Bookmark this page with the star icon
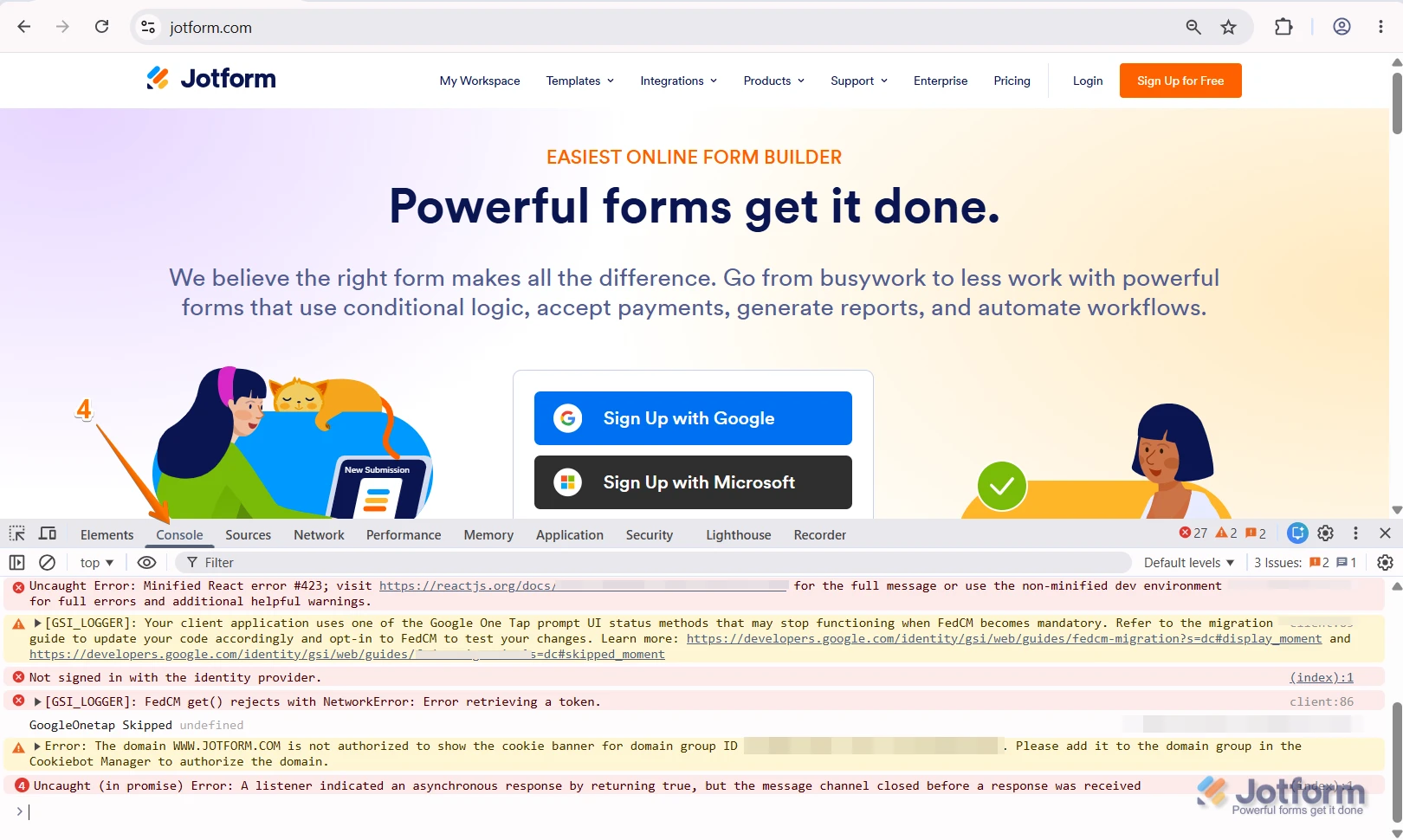The width and height of the screenshot is (1403, 840). coord(1228,27)
